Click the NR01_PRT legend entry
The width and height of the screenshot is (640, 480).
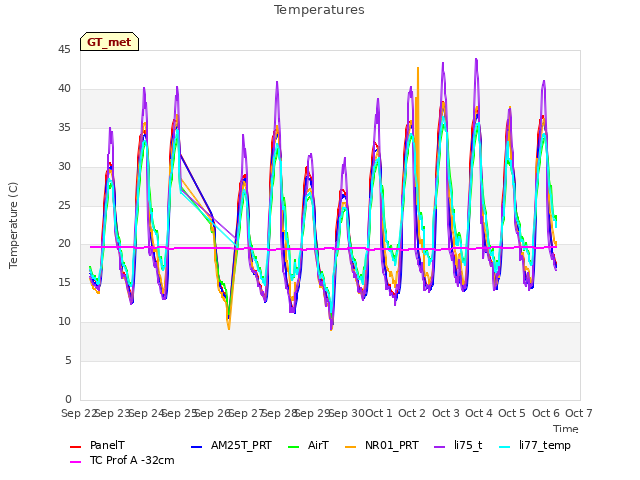tap(382, 445)
